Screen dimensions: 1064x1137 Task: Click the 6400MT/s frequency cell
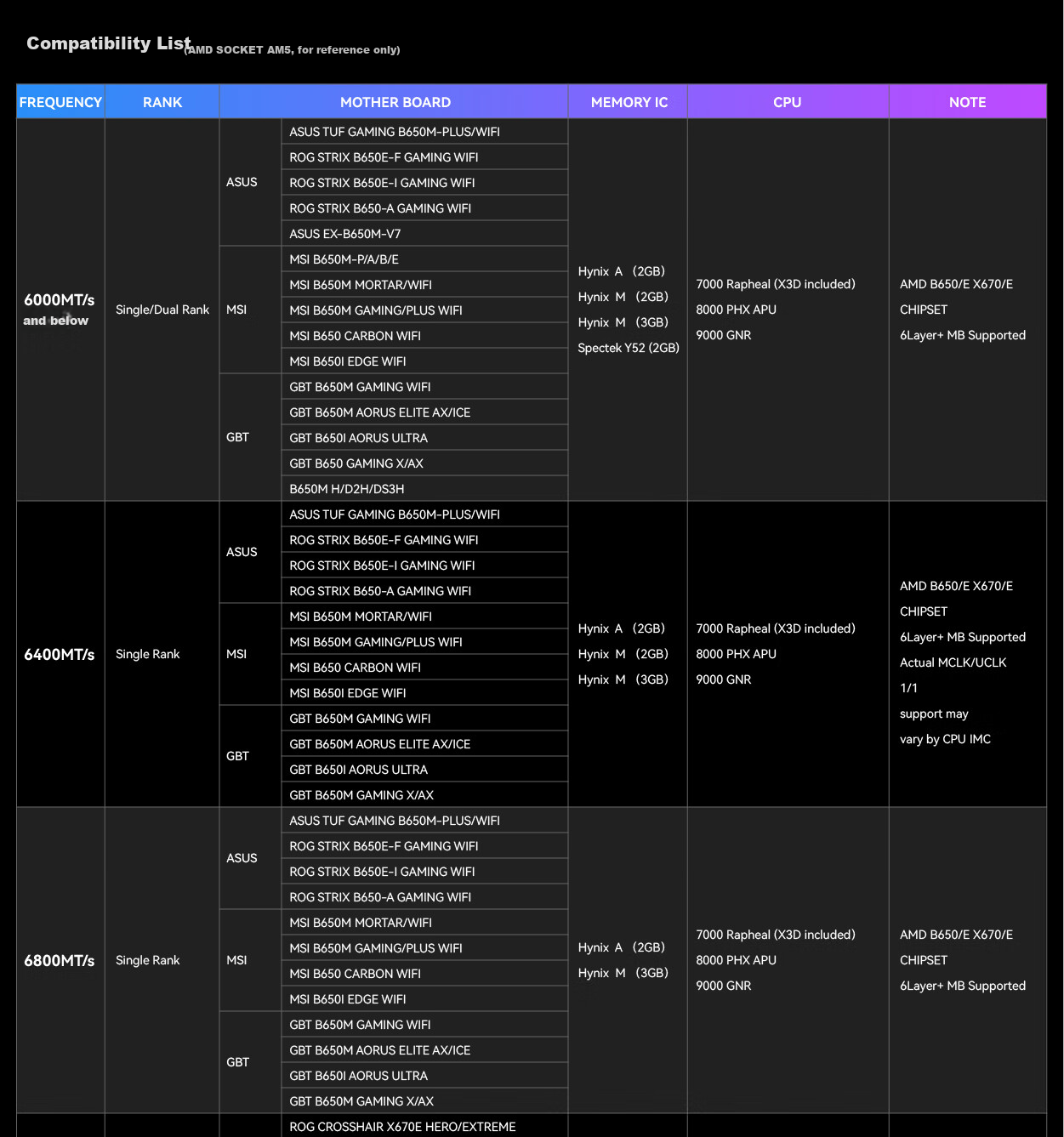coord(60,654)
